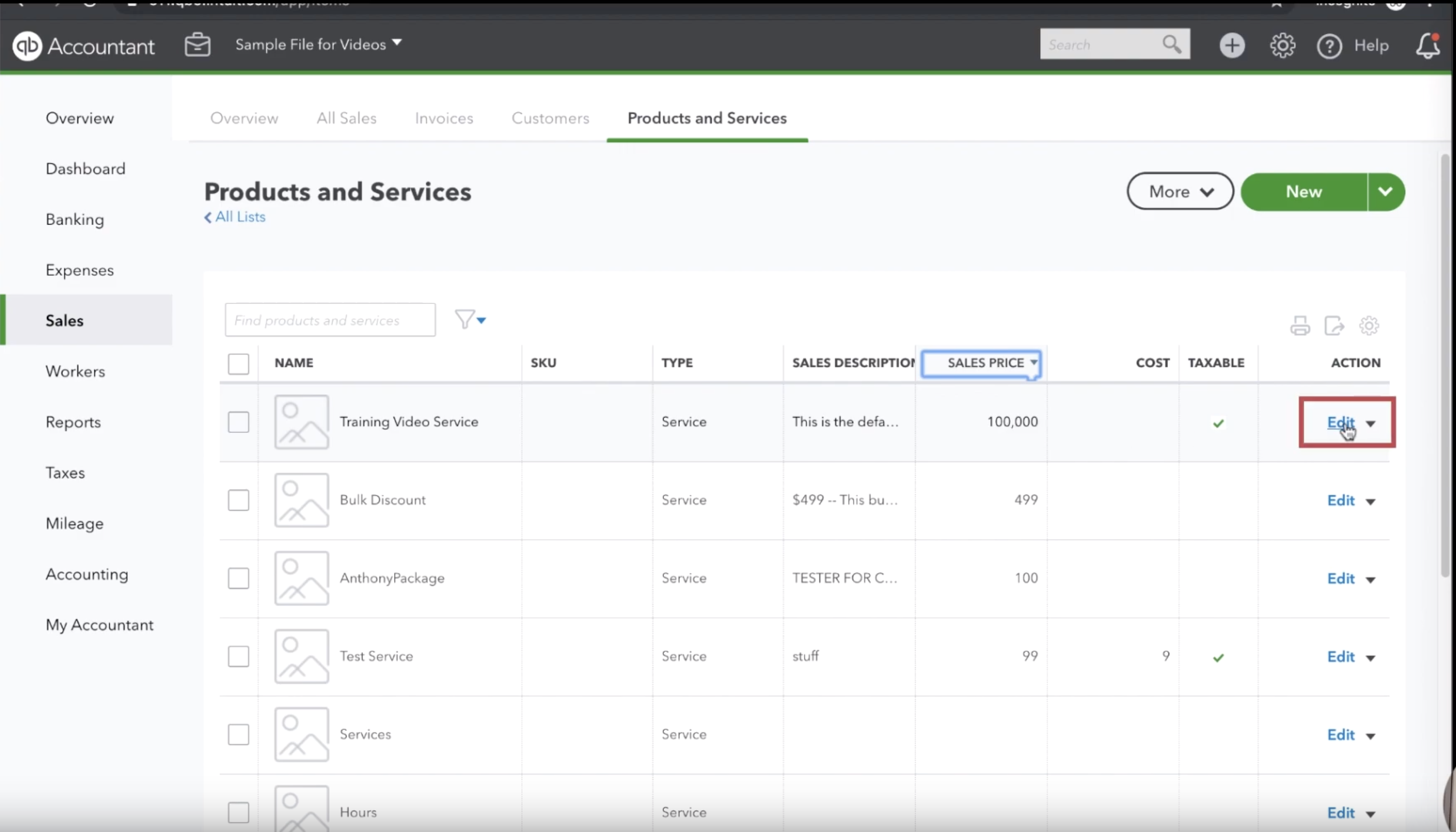
Task: Open My Accountant in the sidebar
Action: coord(99,625)
